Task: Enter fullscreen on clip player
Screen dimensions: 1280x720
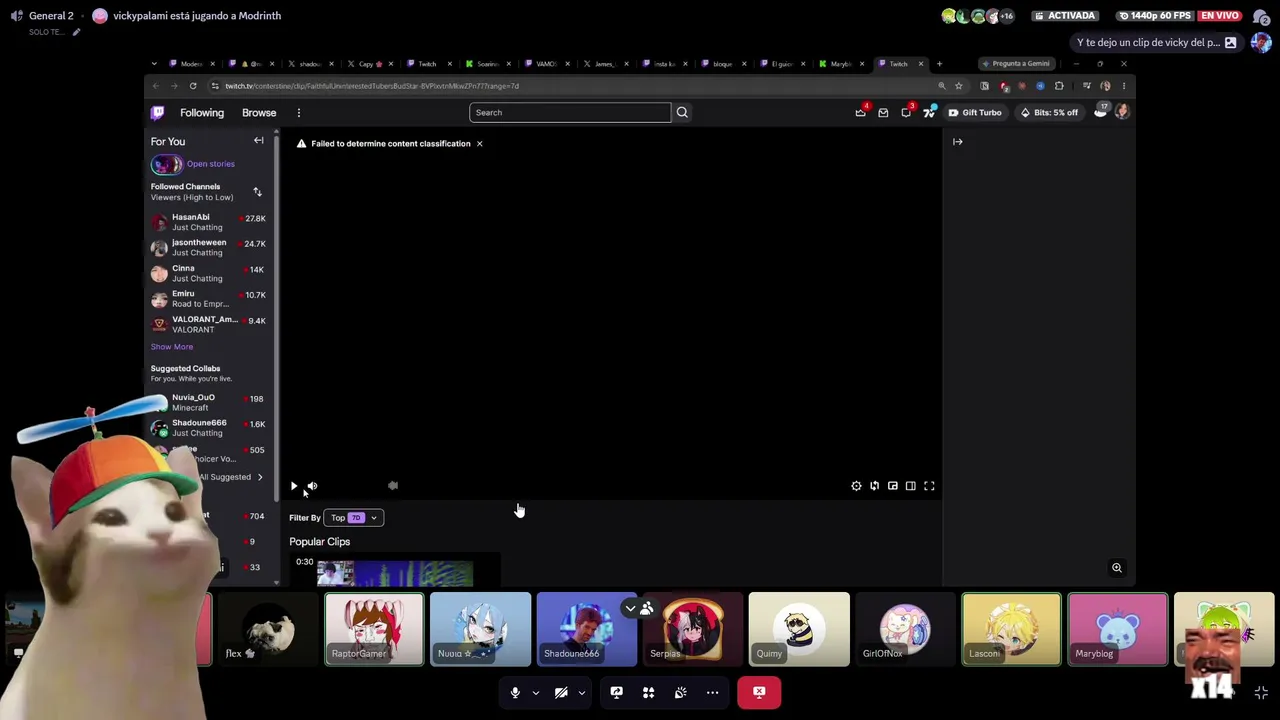Action: (929, 486)
